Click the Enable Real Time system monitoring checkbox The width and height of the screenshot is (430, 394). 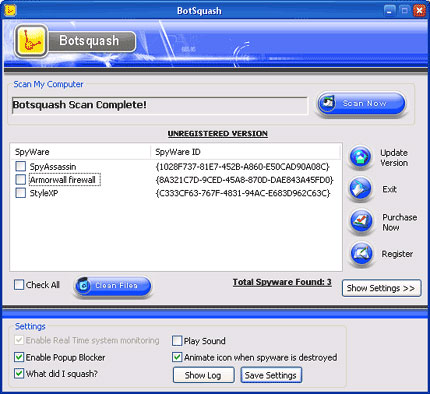19,340
